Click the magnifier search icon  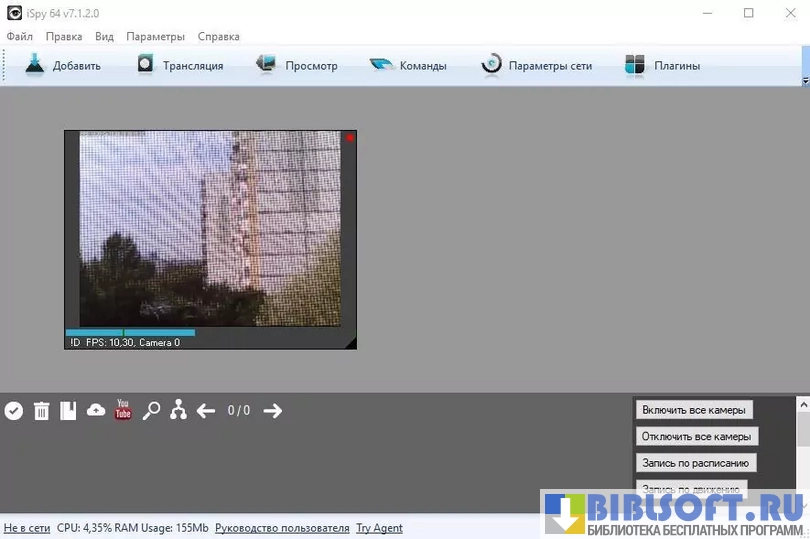point(151,410)
